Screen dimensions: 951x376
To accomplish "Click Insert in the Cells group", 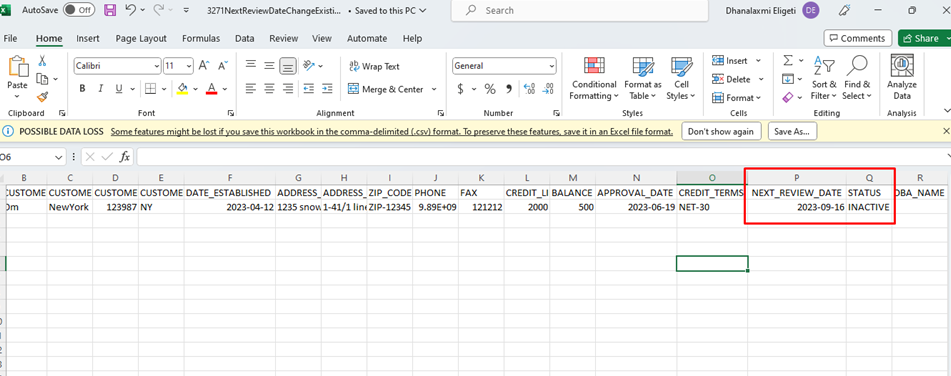I will tap(730, 61).
